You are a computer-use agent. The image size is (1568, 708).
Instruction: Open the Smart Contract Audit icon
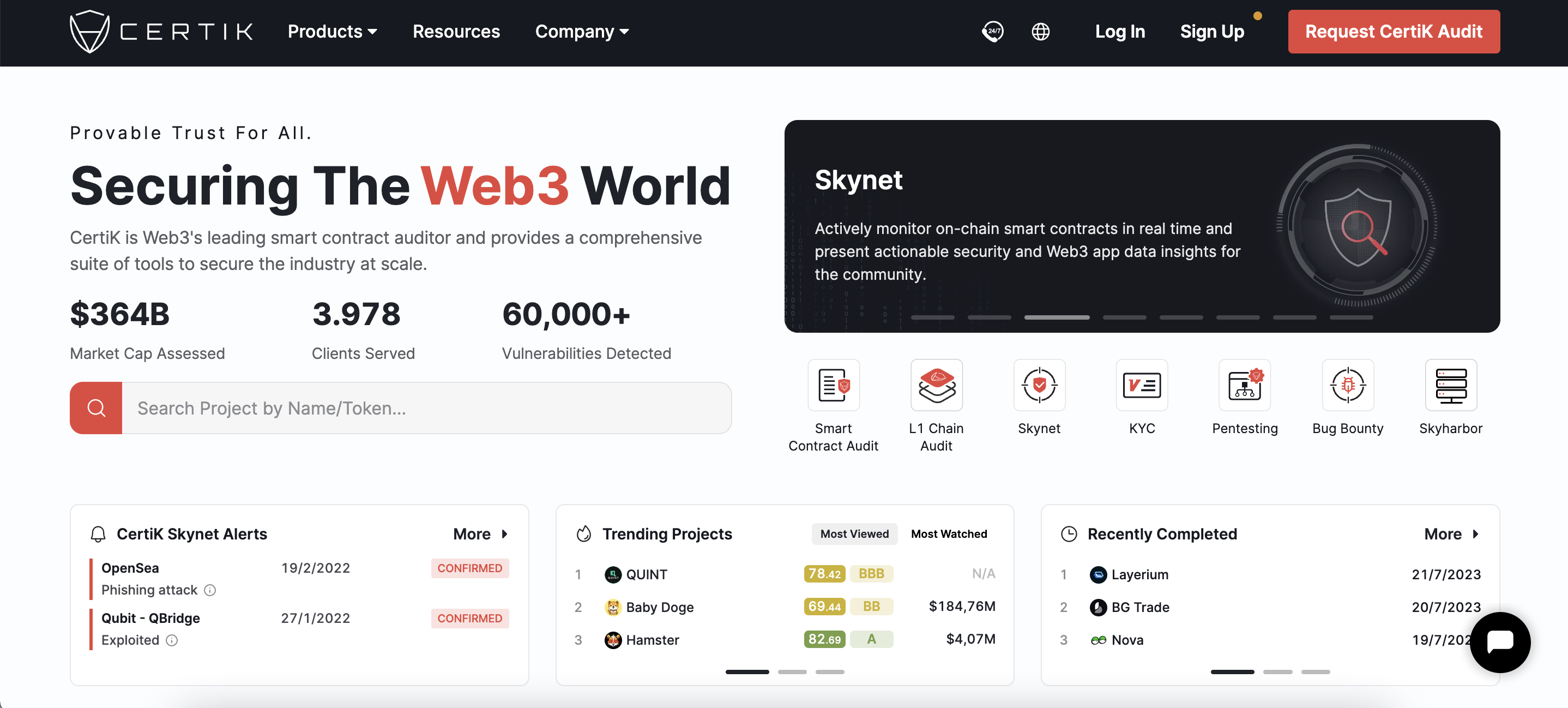click(x=833, y=385)
